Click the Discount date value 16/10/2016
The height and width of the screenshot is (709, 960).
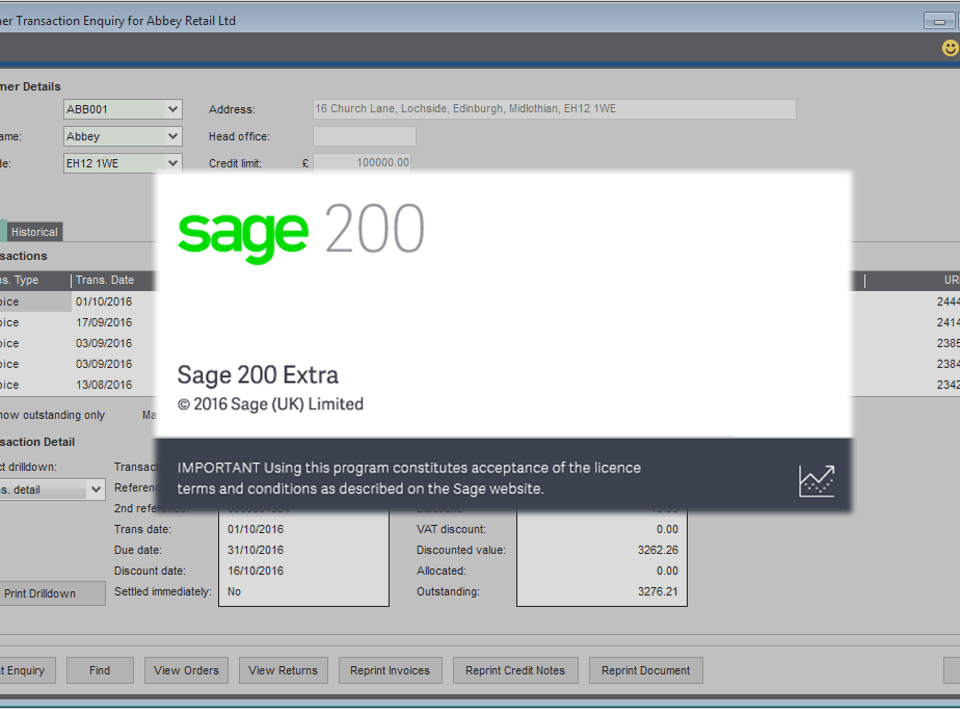[256, 571]
